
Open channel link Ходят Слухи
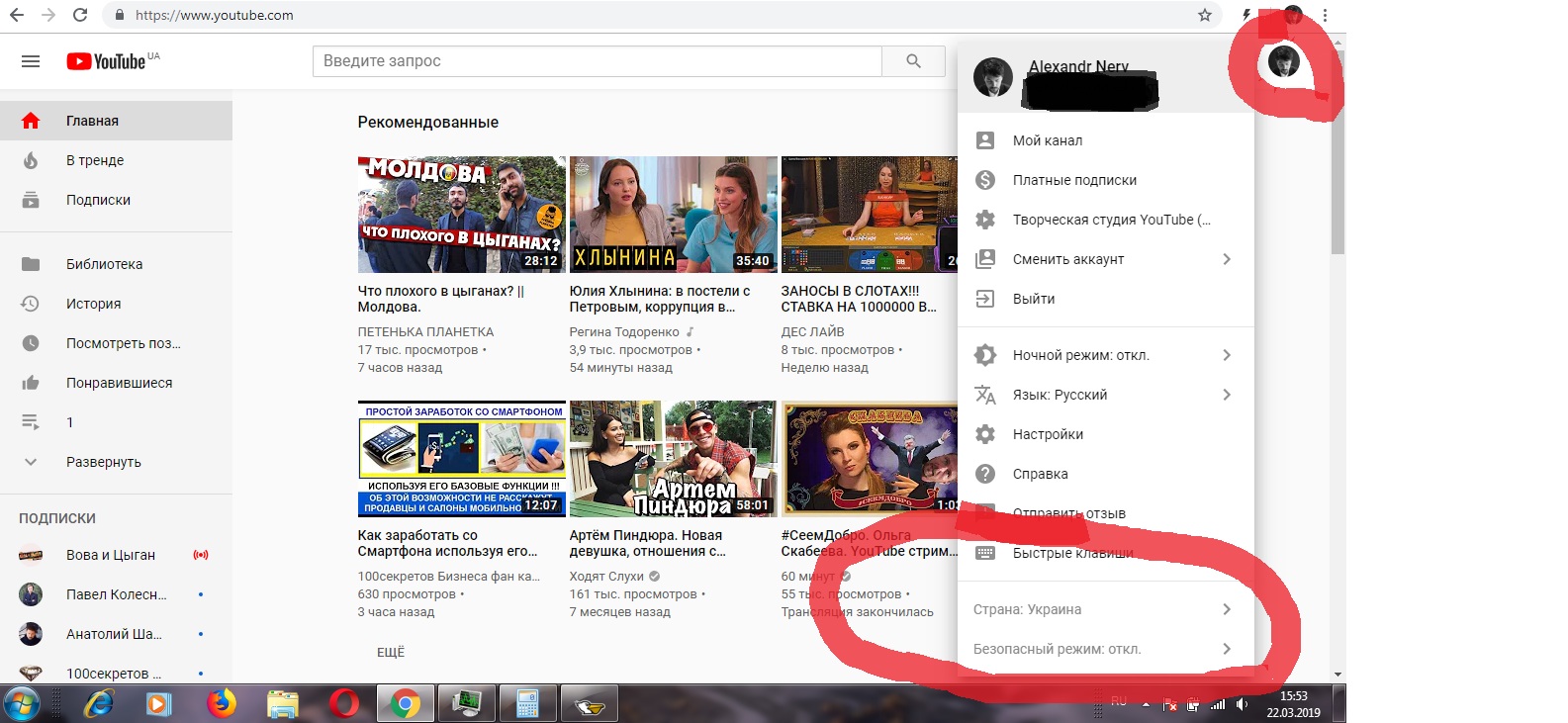pyautogui.click(x=606, y=577)
